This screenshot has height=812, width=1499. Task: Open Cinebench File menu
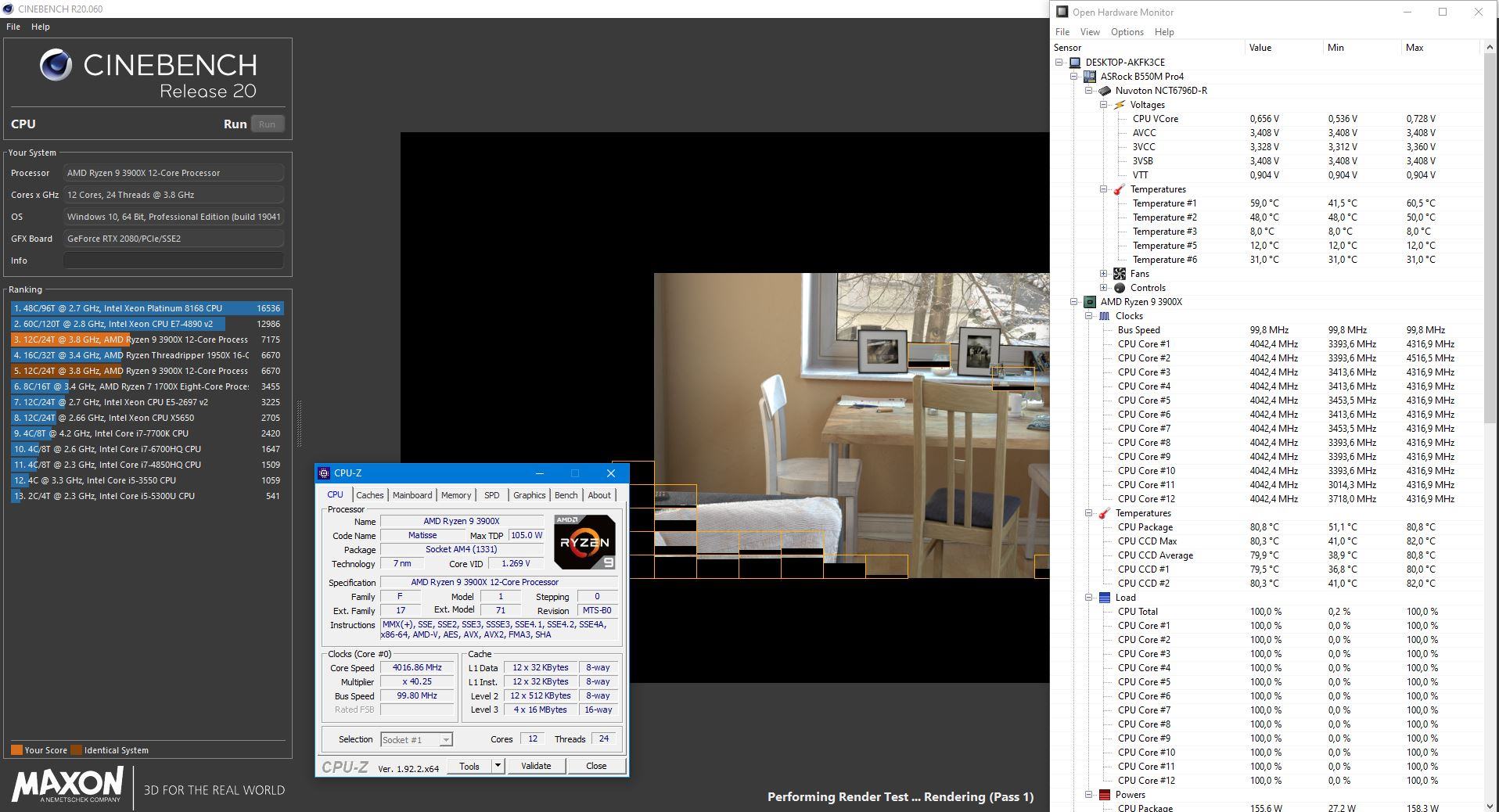(x=13, y=27)
